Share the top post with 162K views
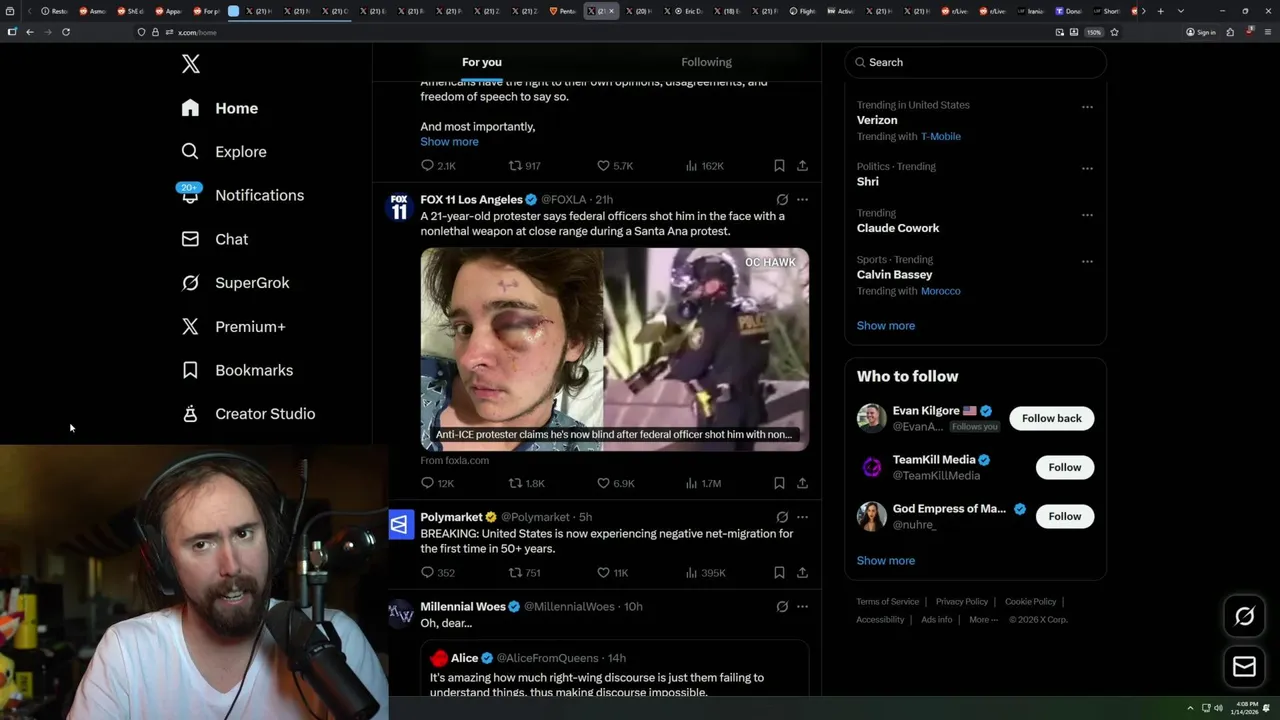 click(802, 166)
